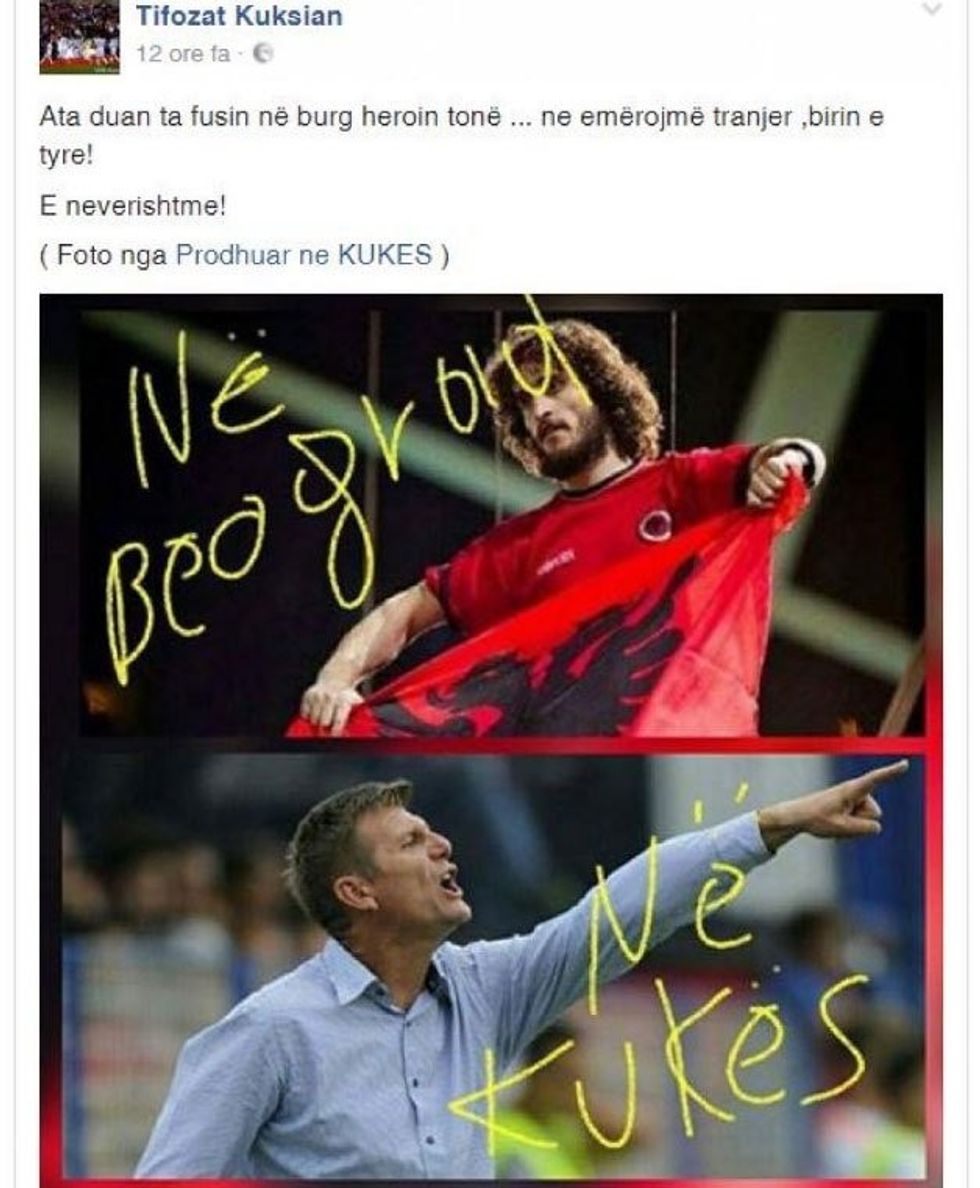Select the 'Ata duan ta fusin' text line
Screen dimensions: 980x1188
462,118
